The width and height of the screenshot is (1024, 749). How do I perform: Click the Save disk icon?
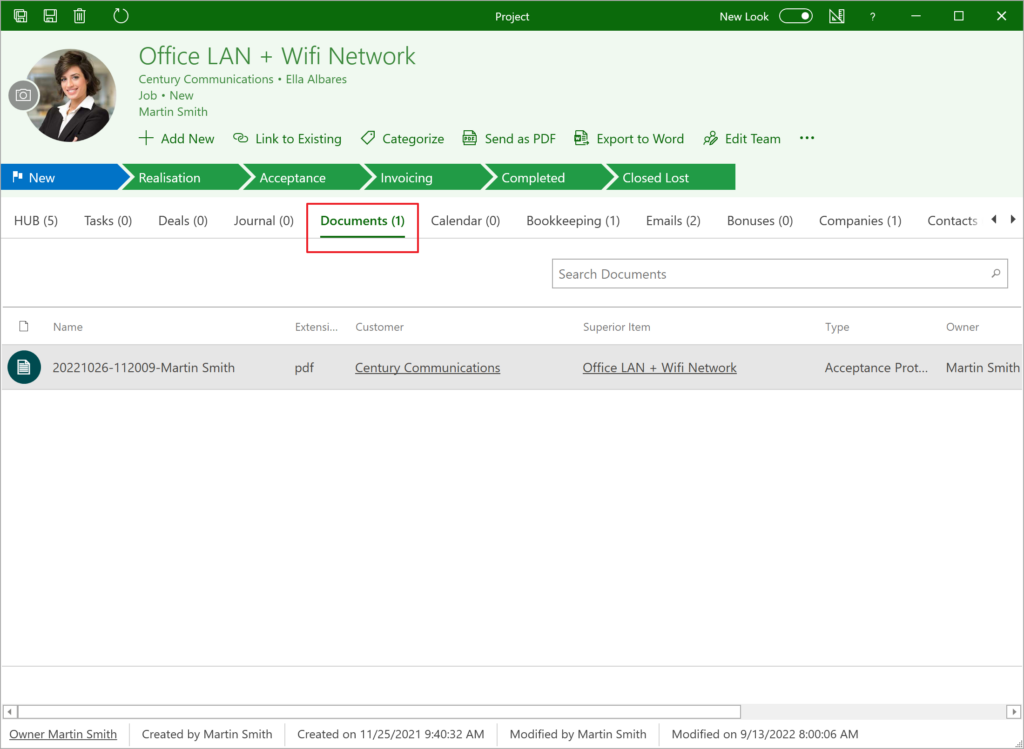pyautogui.click(x=50, y=16)
